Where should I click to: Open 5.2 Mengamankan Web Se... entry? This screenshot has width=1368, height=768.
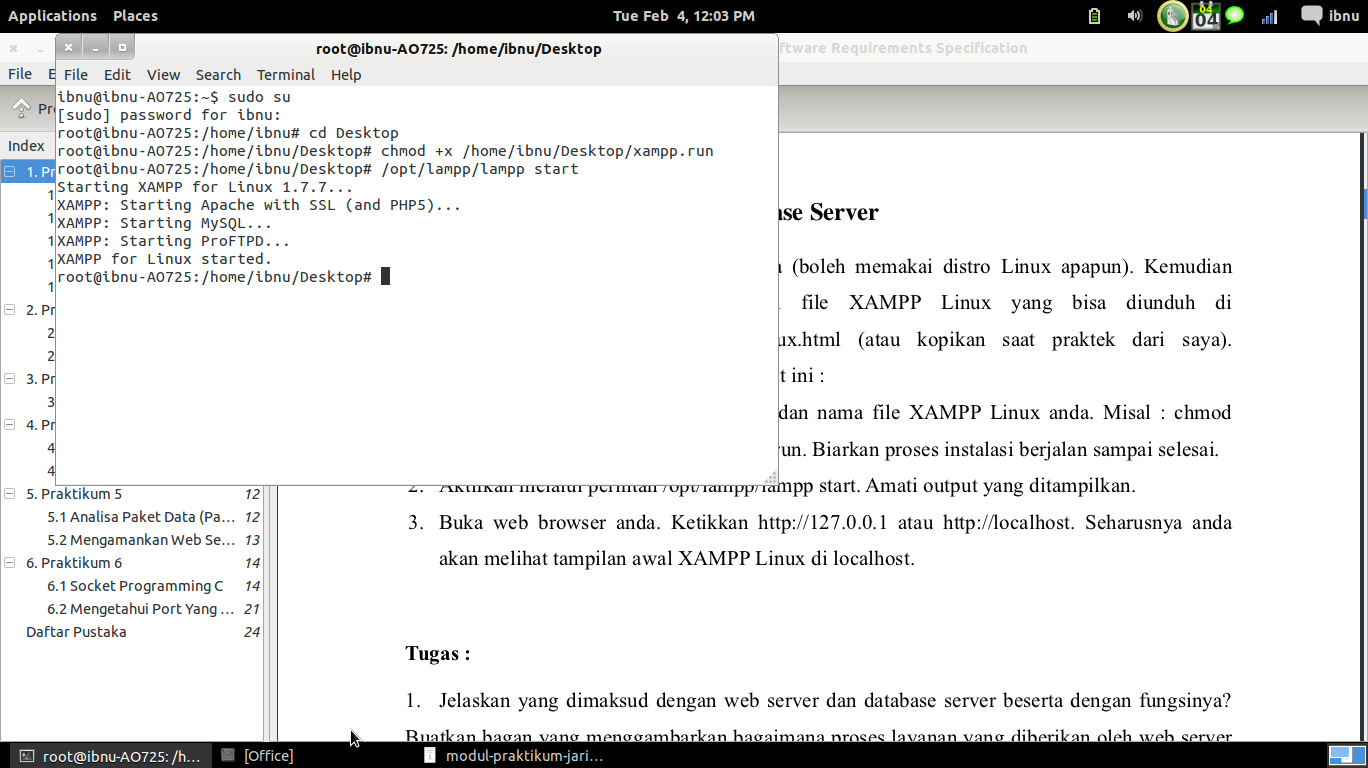141,540
